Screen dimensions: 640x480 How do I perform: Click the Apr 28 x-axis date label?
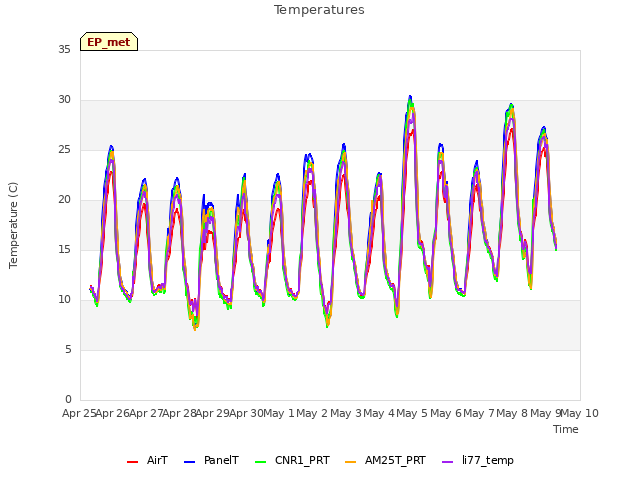pos(180,414)
